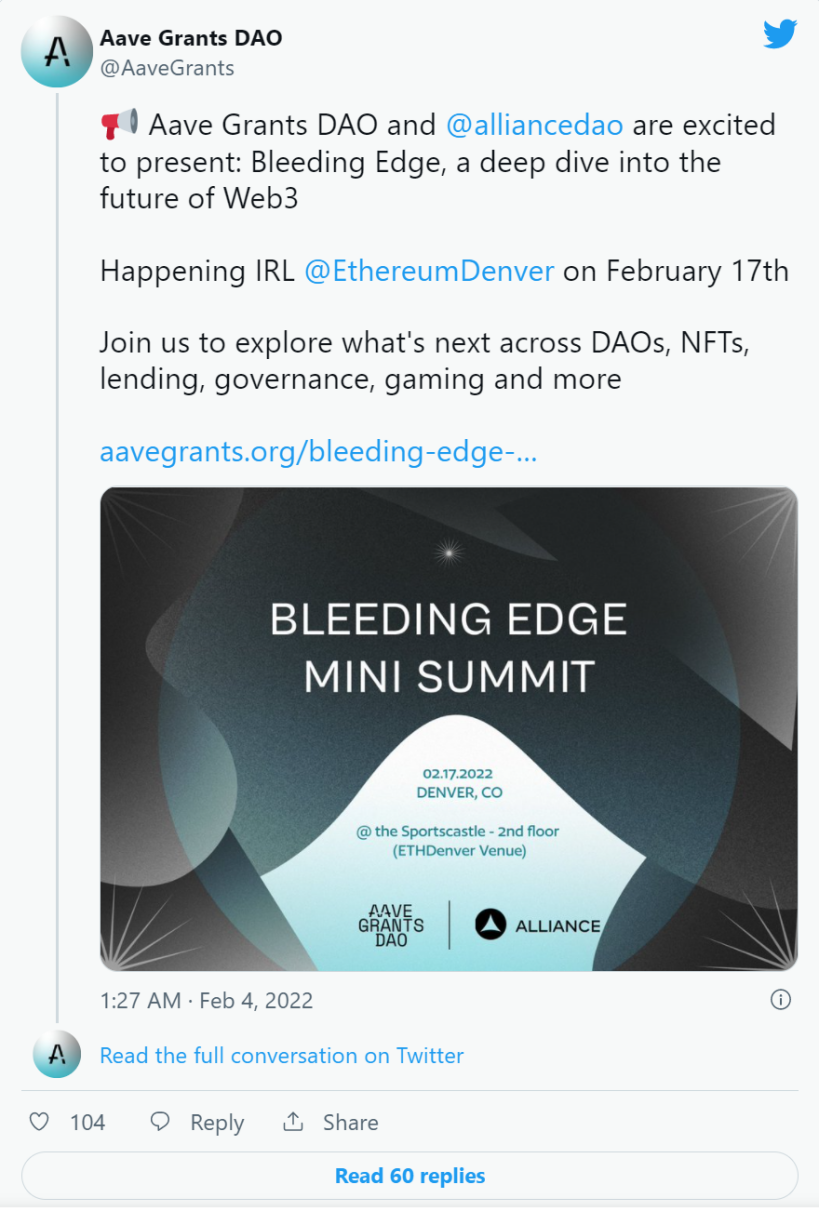
Task: Click the share upload icon
Action: [293, 1122]
